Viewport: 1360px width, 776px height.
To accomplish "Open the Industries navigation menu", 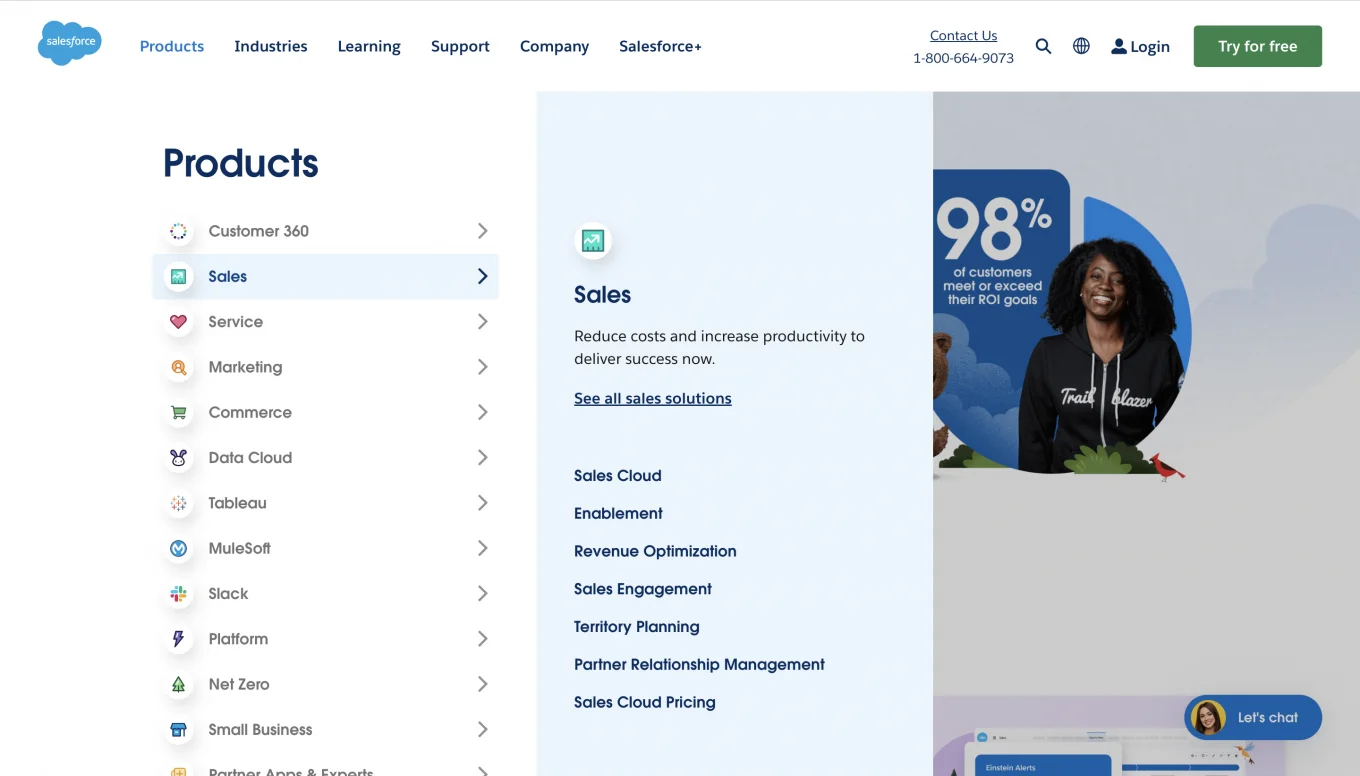I will point(270,46).
